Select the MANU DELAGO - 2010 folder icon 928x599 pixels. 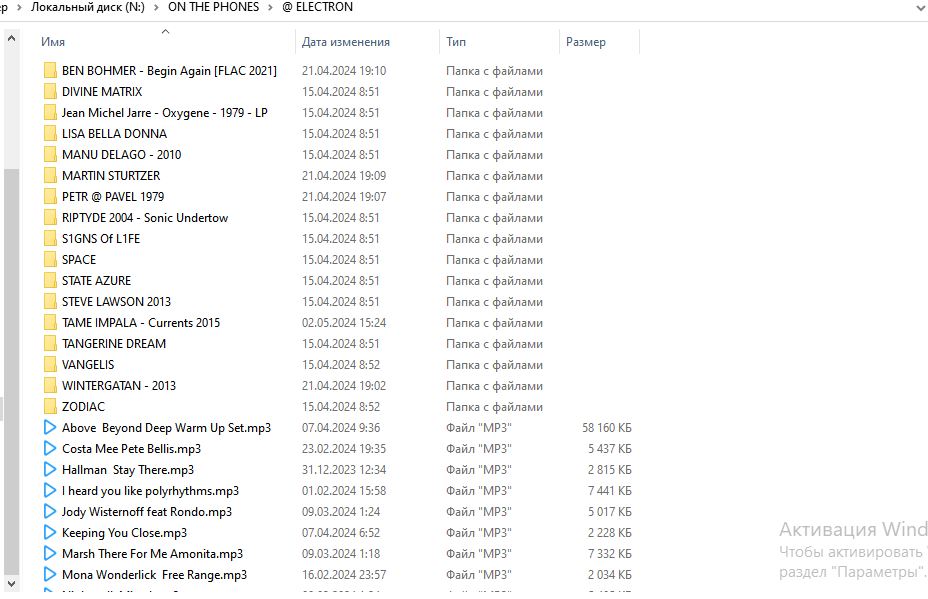[x=50, y=154]
